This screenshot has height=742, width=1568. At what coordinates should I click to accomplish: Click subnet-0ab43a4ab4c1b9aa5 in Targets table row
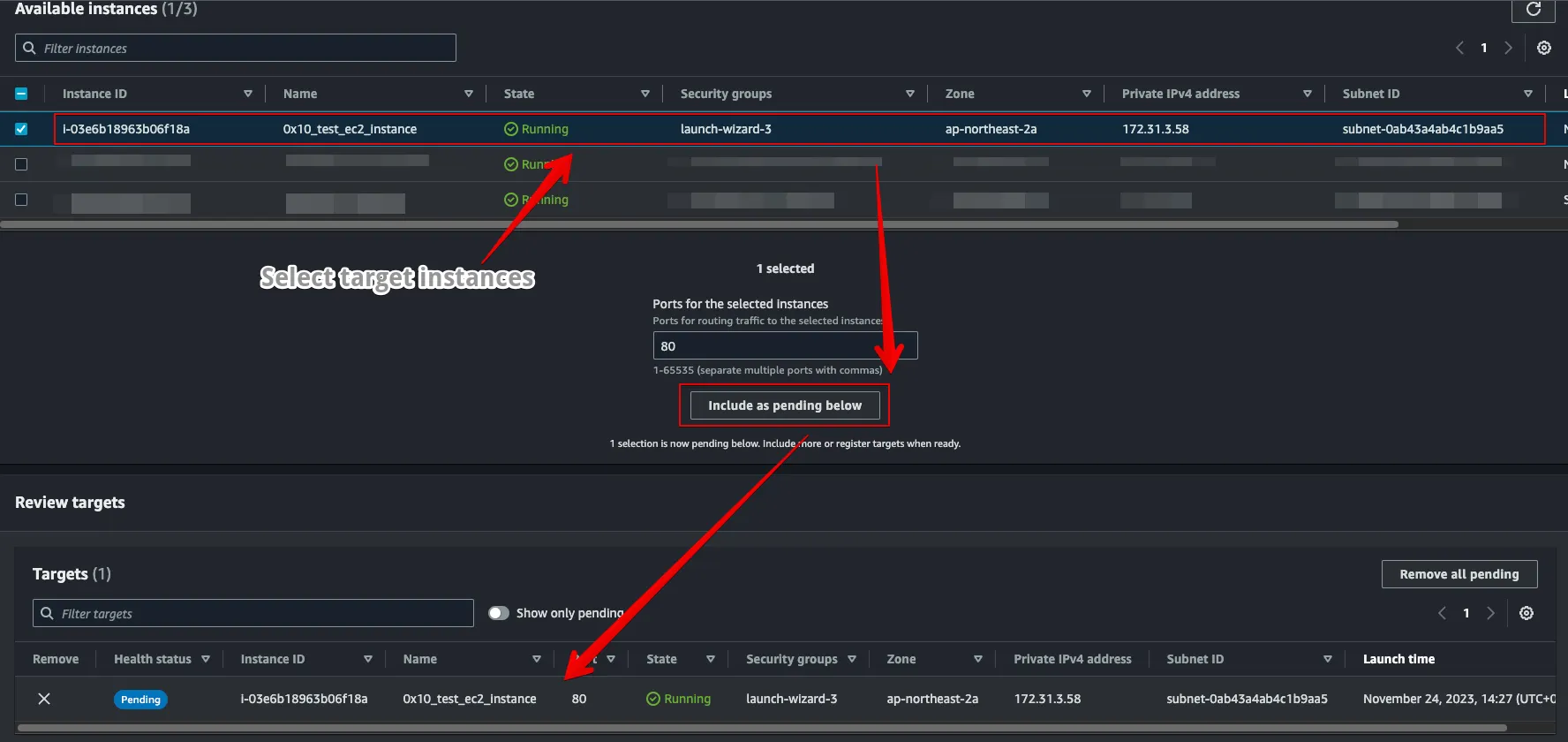tap(1248, 699)
